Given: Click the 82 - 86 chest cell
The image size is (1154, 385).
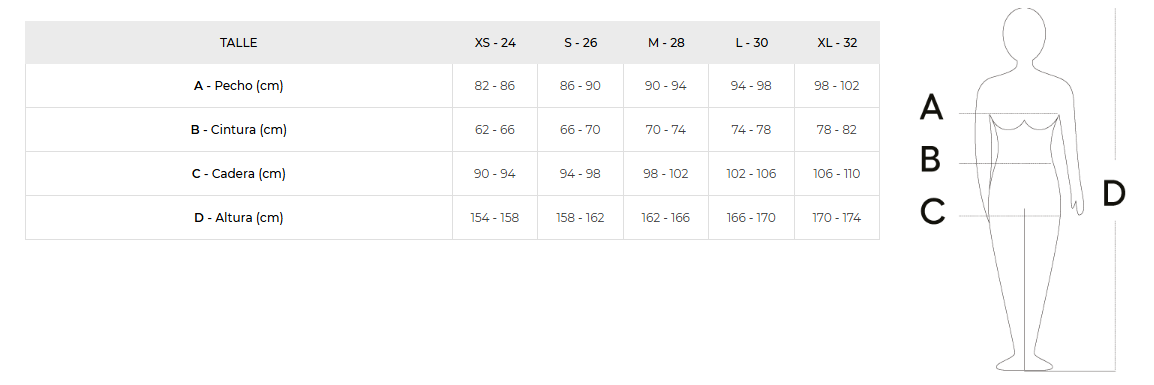Looking at the screenshot, I should [495, 86].
